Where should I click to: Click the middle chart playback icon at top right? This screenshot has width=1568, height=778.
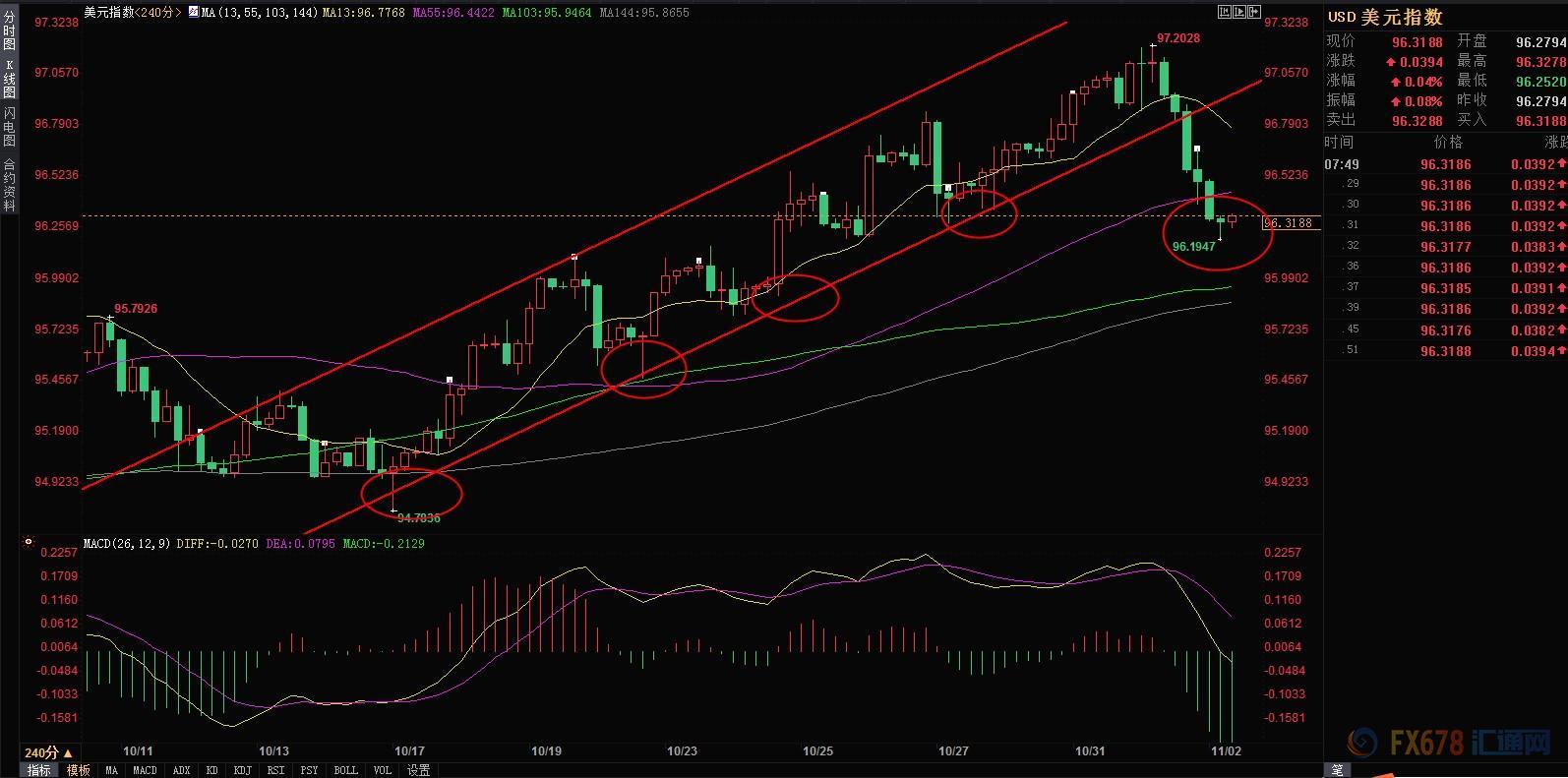pyautogui.click(x=1239, y=12)
